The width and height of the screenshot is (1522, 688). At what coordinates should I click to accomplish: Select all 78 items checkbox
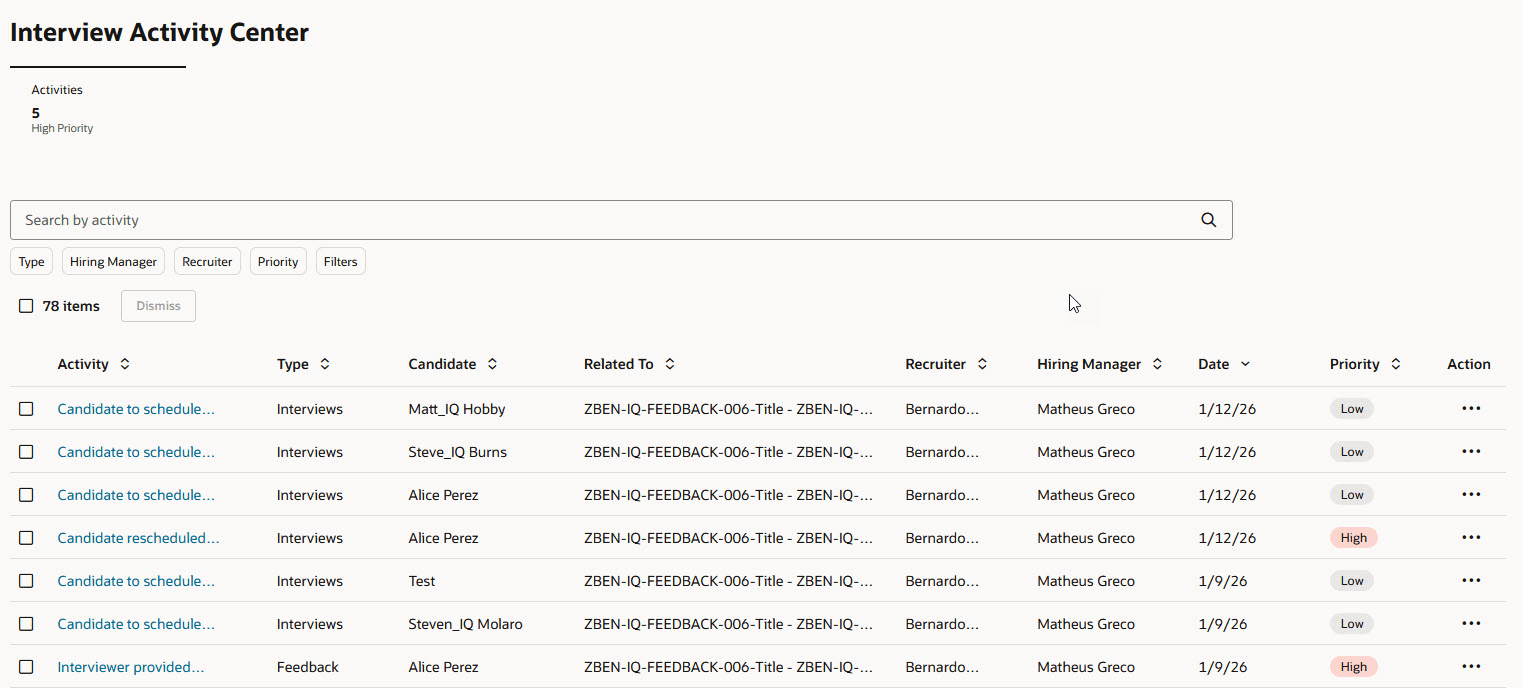click(x=26, y=306)
